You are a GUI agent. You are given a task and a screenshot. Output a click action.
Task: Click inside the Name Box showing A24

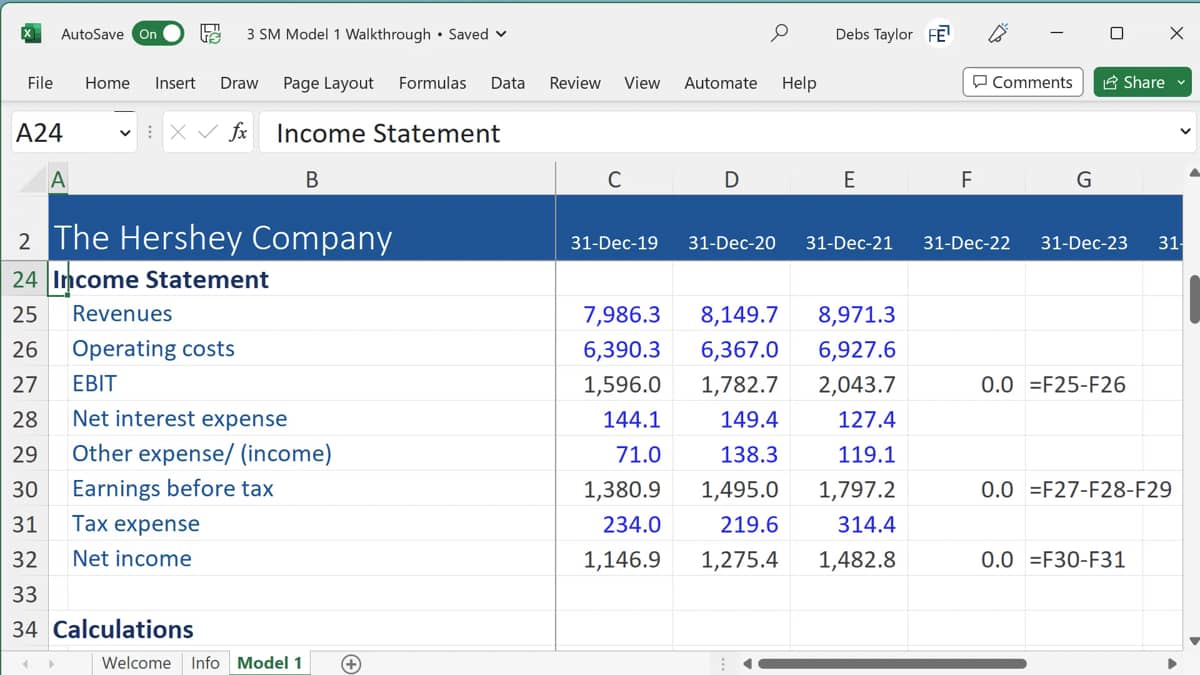coord(62,132)
